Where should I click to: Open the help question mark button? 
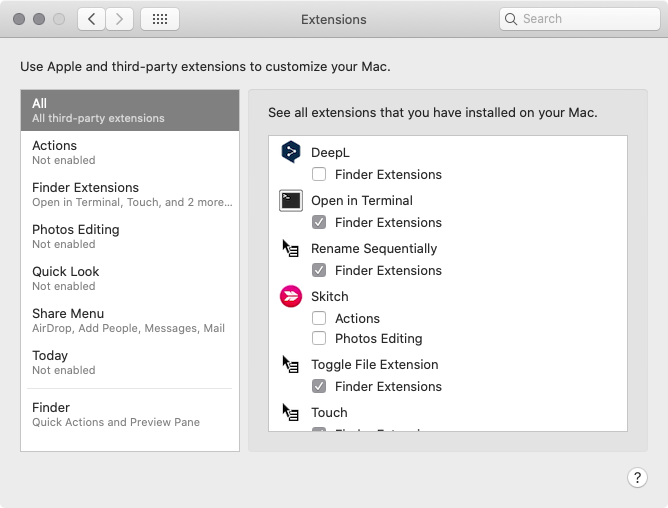637,477
